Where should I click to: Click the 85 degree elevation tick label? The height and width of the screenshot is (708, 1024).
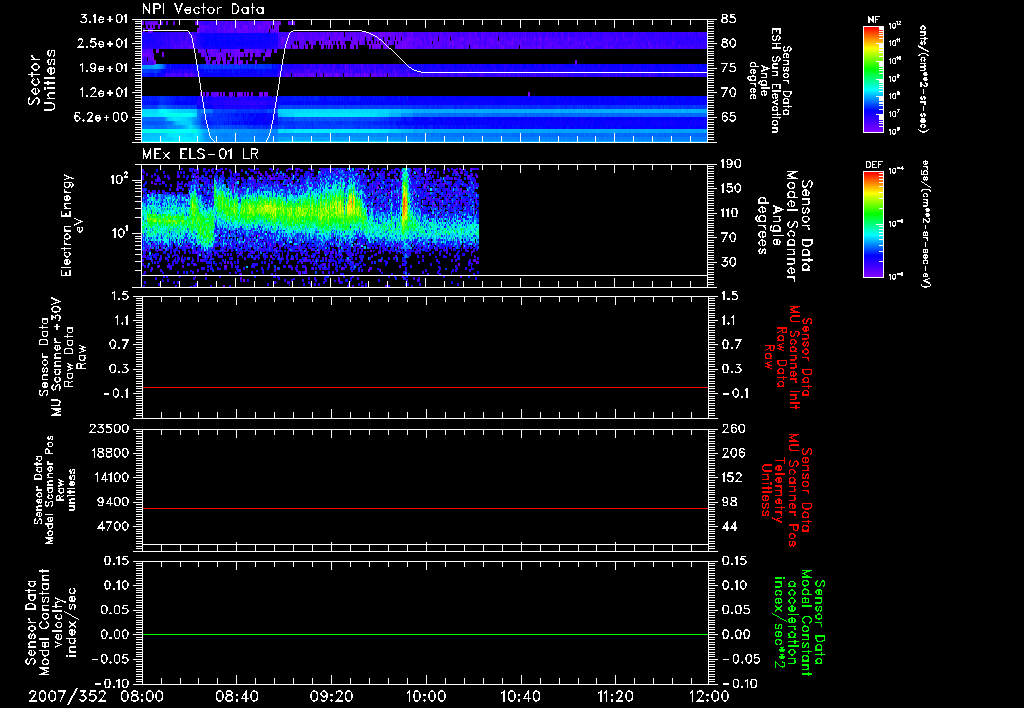729,18
